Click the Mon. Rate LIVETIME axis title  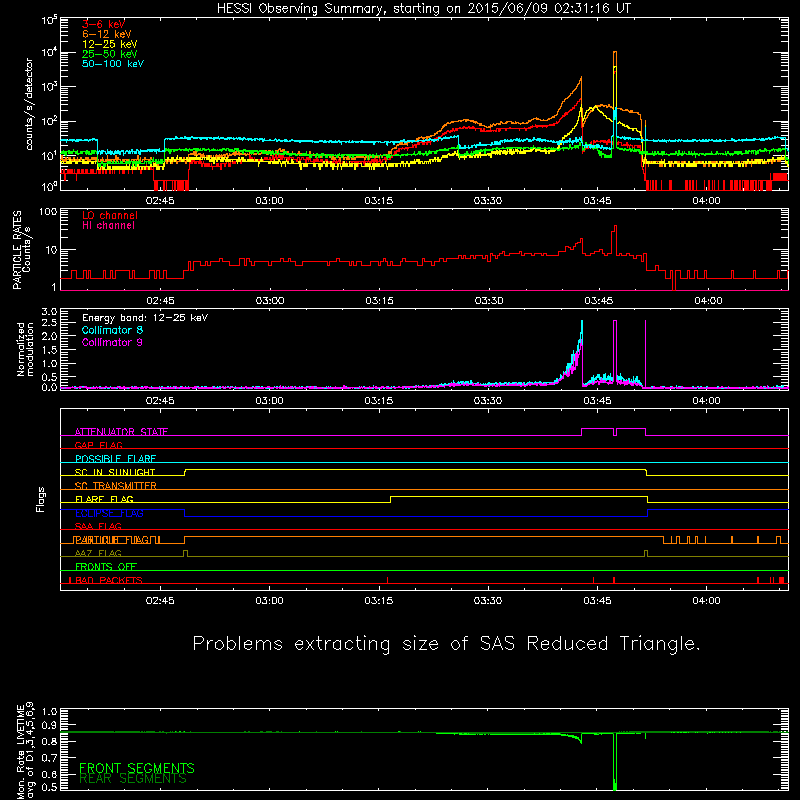point(25,750)
